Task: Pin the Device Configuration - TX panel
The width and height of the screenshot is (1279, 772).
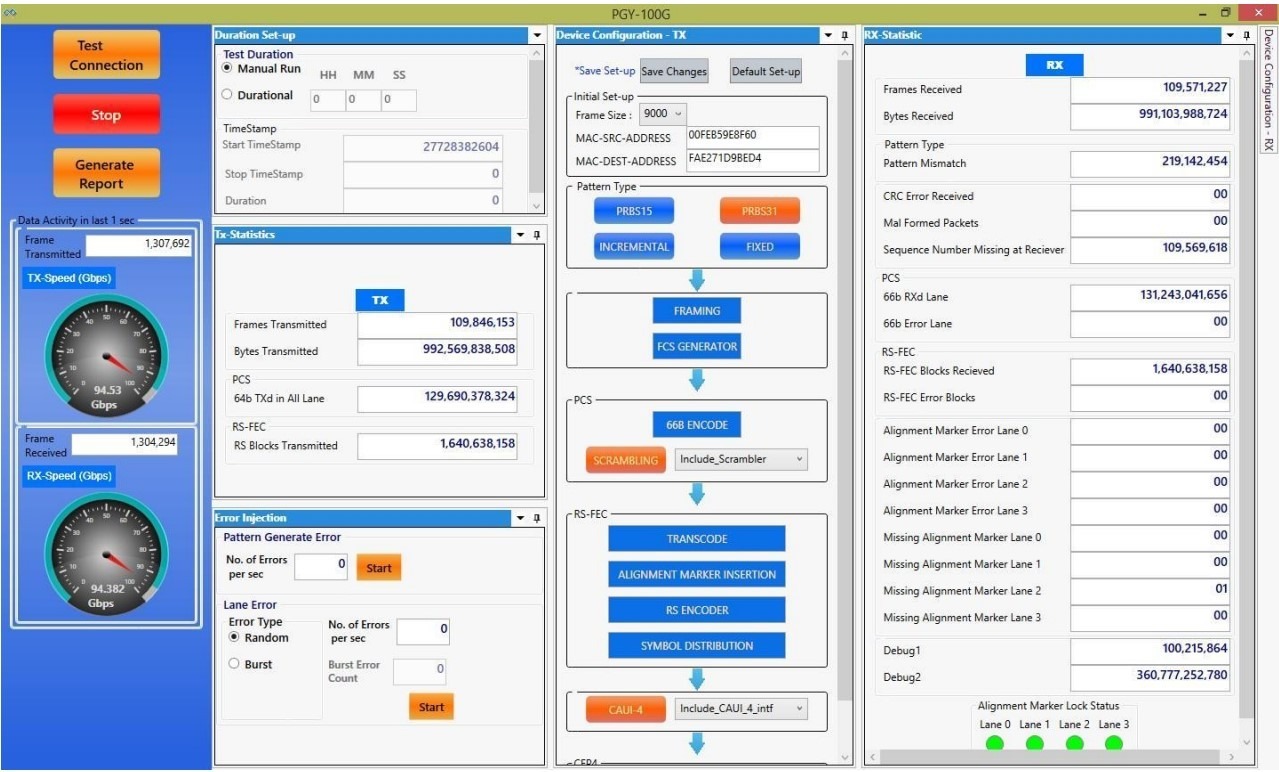Action: [843, 34]
